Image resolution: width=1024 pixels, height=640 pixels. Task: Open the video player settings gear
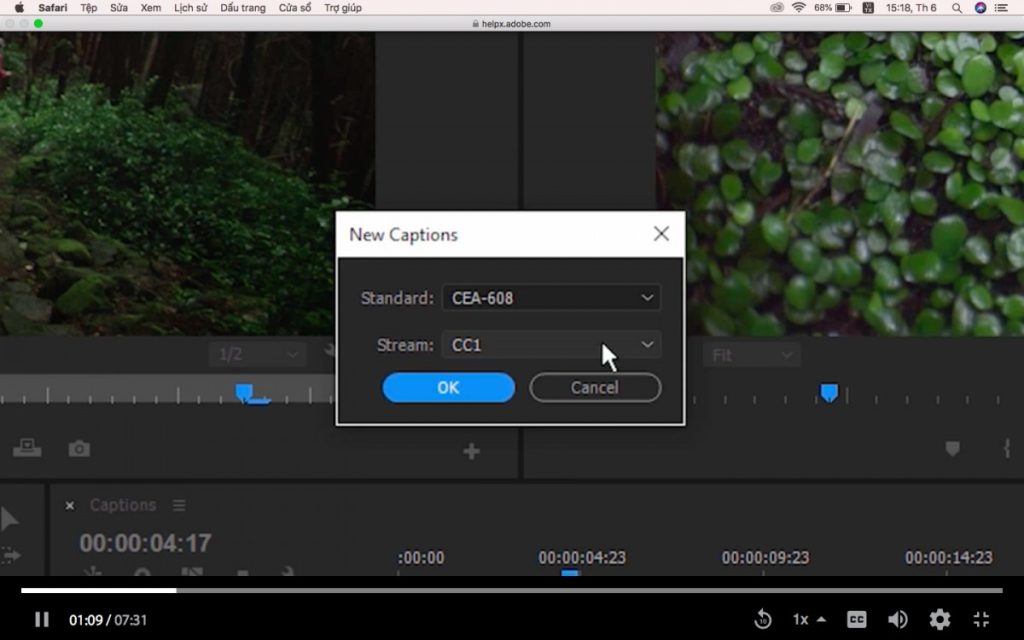[938, 619]
